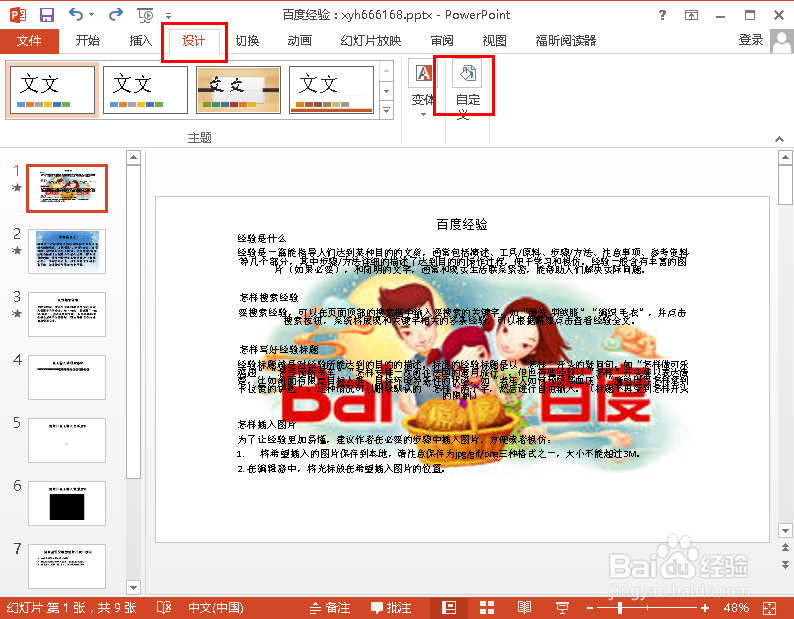Switch to Slide Sorter view icon
The image size is (794, 619).
click(x=487, y=607)
